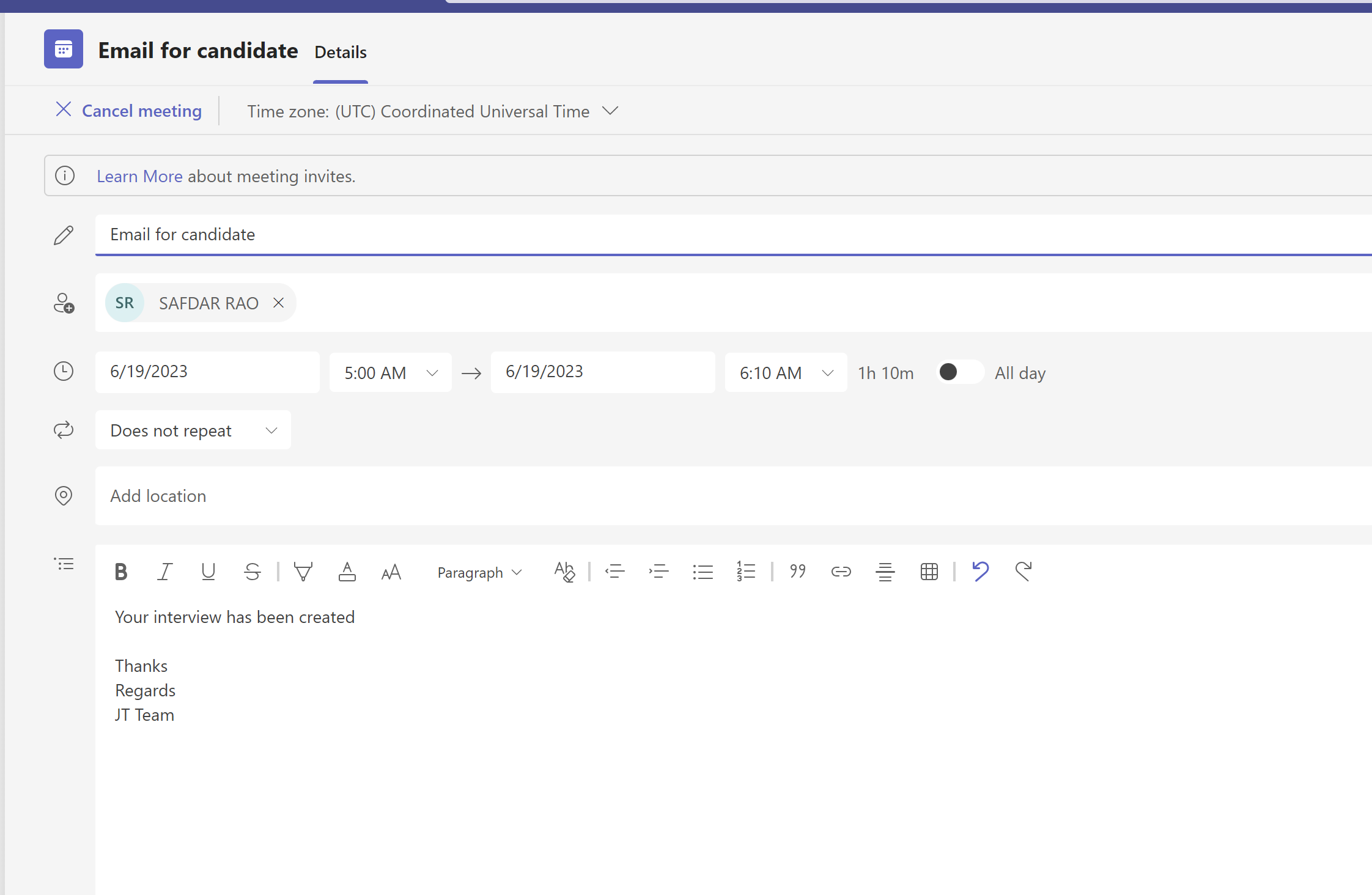Image resolution: width=1372 pixels, height=895 pixels.
Task: Apply strikethrough formatting
Action: pyautogui.click(x=252, y=572)
